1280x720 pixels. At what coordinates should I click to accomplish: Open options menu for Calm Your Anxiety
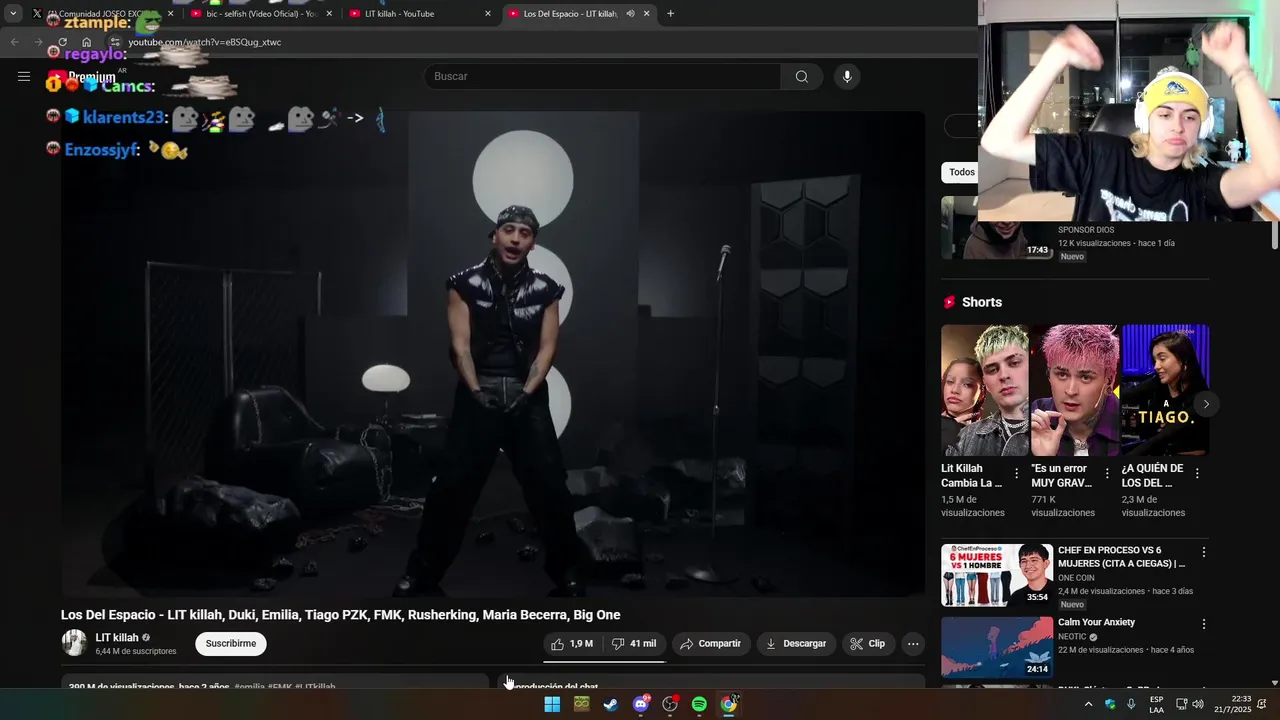click(x=1204, y=624)
